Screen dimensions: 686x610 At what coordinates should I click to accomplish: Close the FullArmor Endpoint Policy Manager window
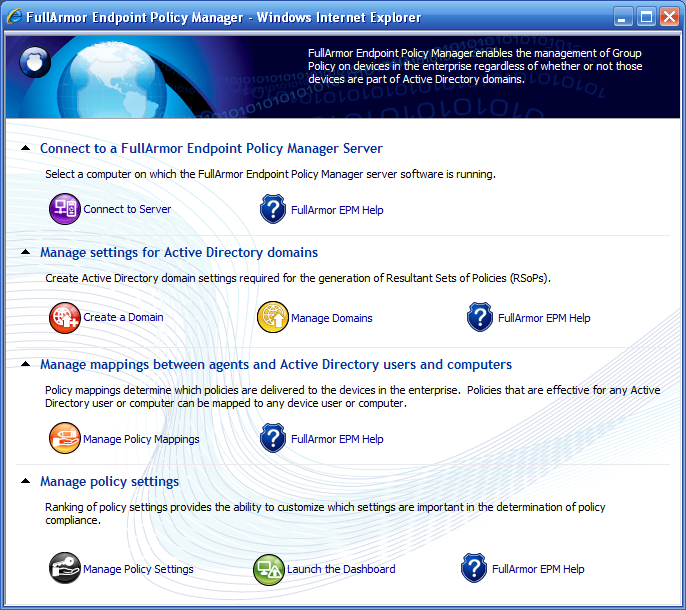(669, 18)
